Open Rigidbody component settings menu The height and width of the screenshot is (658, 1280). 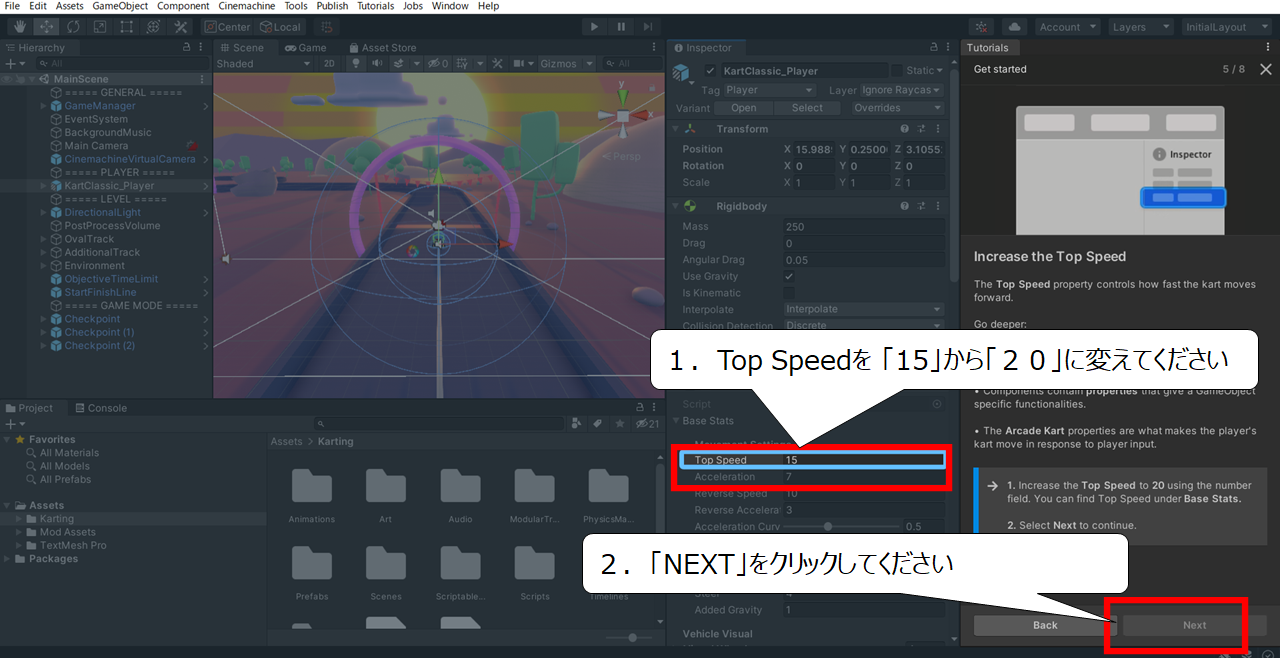938,206
